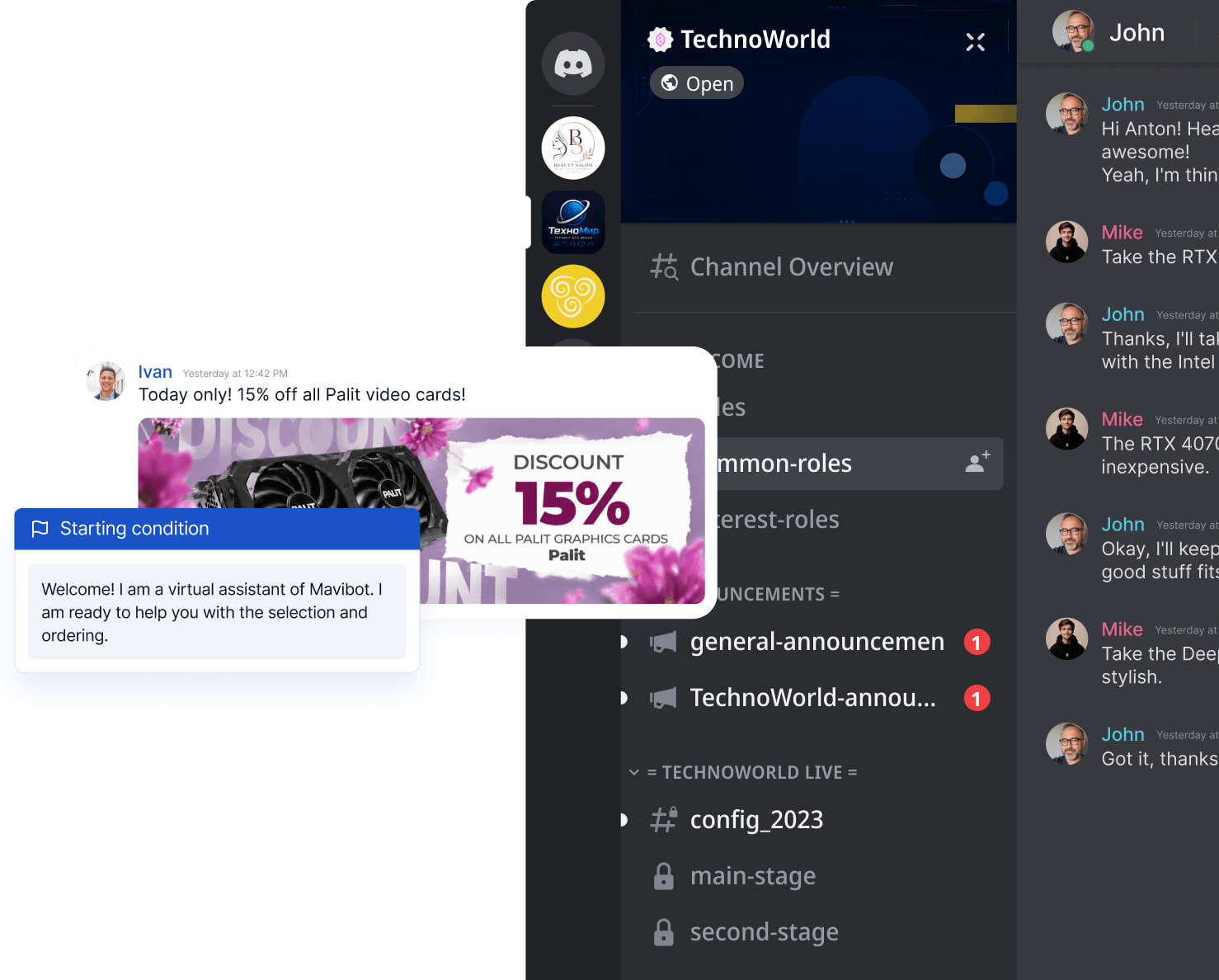Click John's name on 'Got it, thanks' message

(1123, 734)
